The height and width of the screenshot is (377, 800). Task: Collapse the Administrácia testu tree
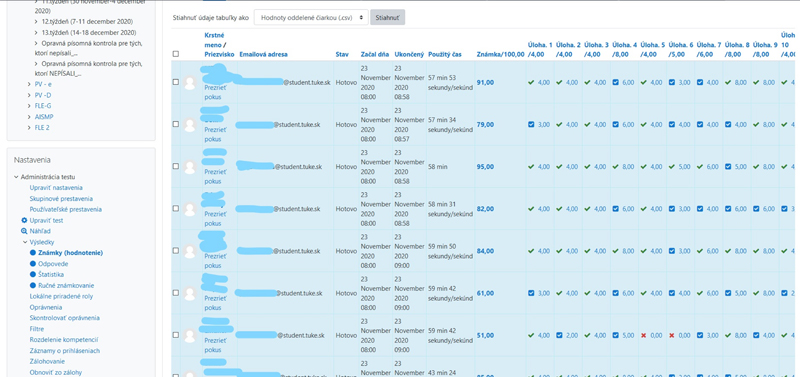click(16, 177)
